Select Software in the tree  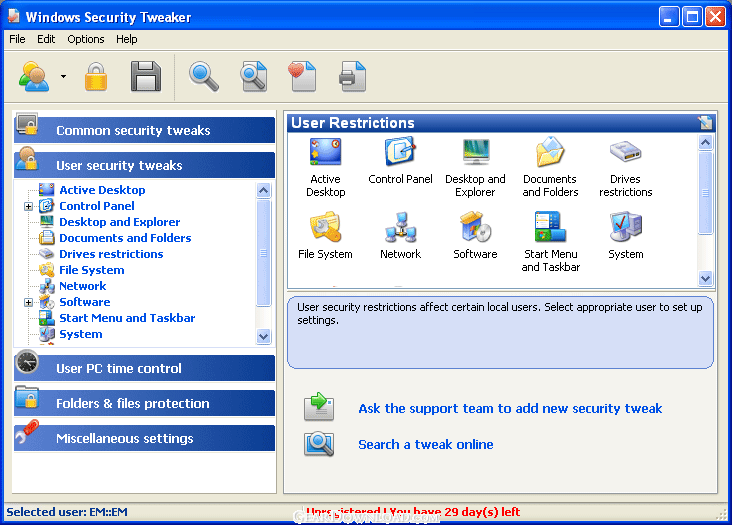[x=84, y=302]
